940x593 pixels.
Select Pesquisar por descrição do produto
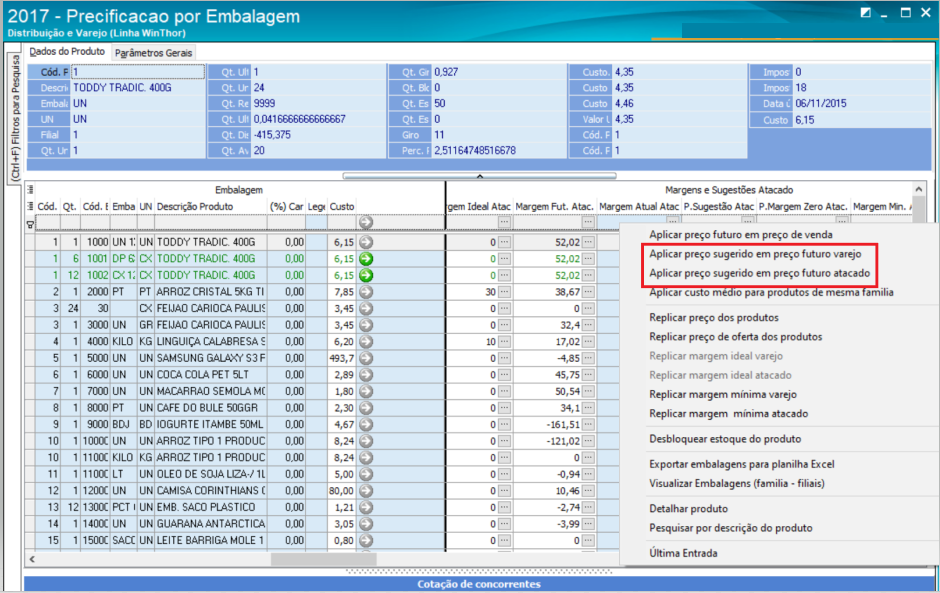730,528
